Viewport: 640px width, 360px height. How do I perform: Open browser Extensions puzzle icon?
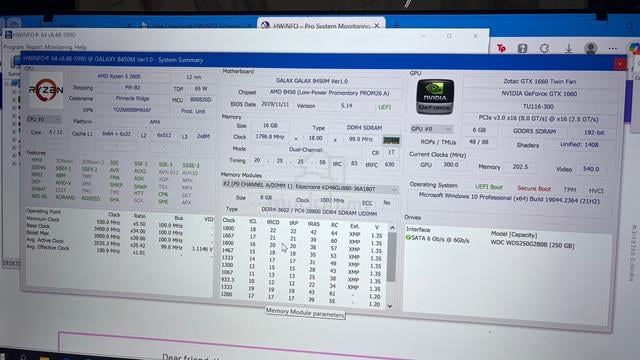pyautogui.click(x=544, y=49)
